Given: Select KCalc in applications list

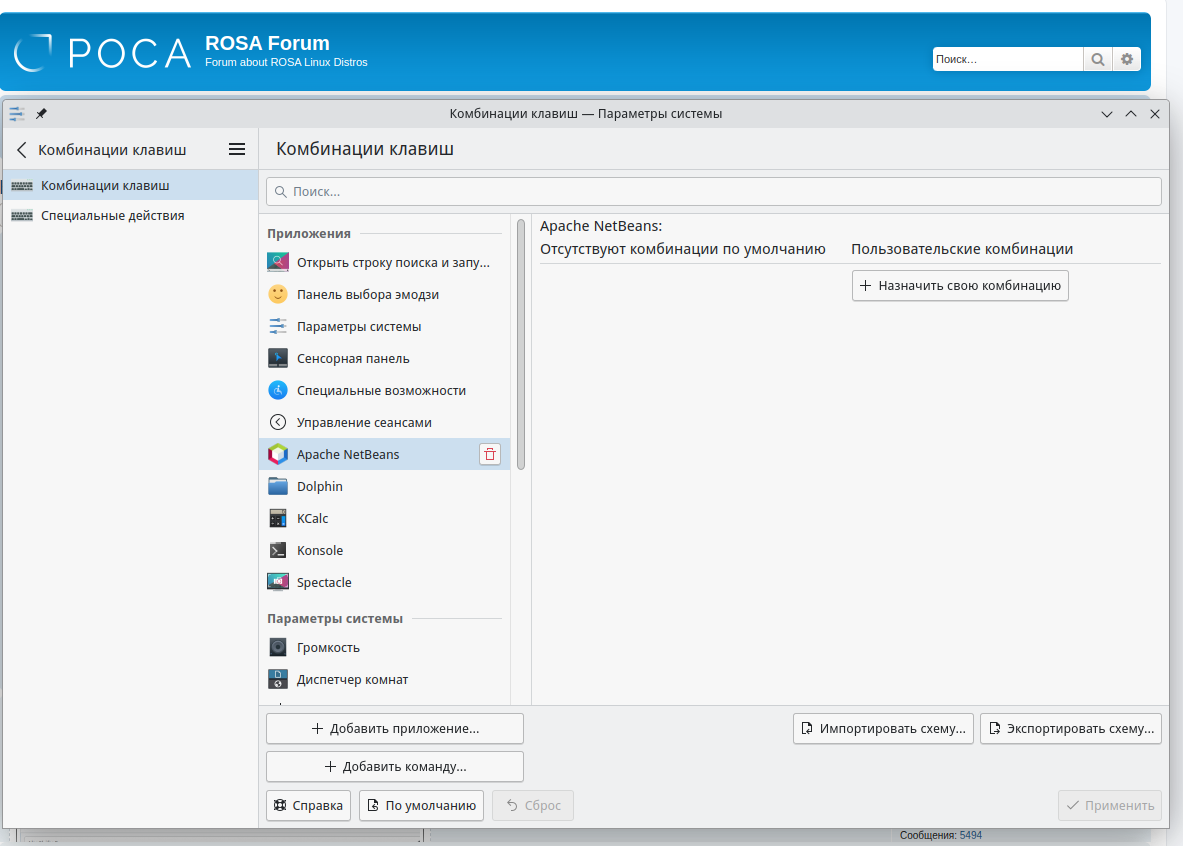Looking at the screenshot, I should pyautogui.click(x=385, y=518).
